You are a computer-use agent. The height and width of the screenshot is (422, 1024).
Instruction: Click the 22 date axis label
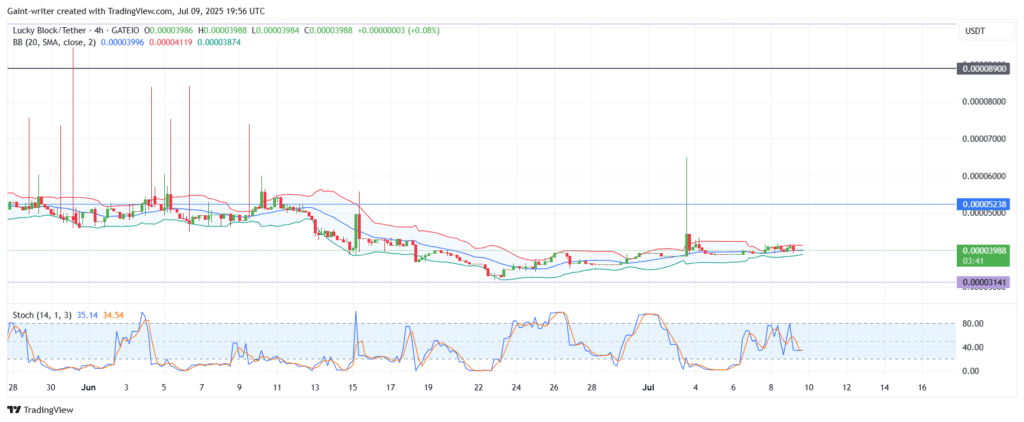pos(478,387)
